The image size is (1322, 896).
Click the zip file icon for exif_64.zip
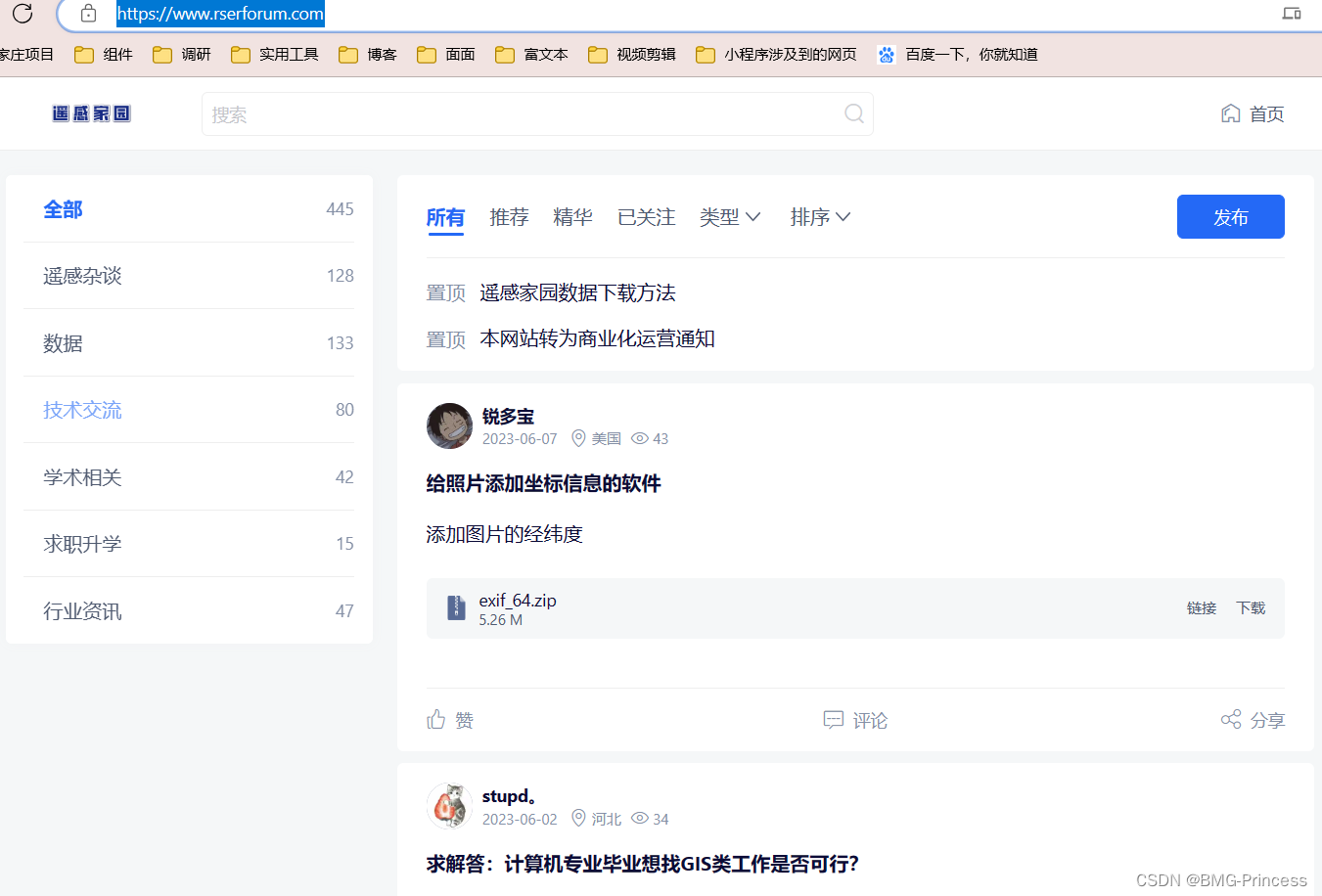pyautogui.click(x=456, y=607)
